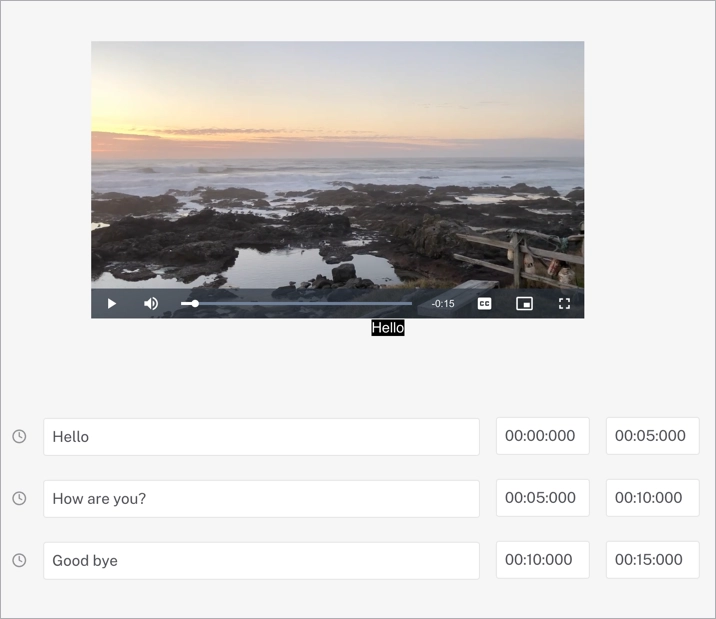716x619 pixels.
Task: Click the remaining time display -0:15
Action: (443, 304)
